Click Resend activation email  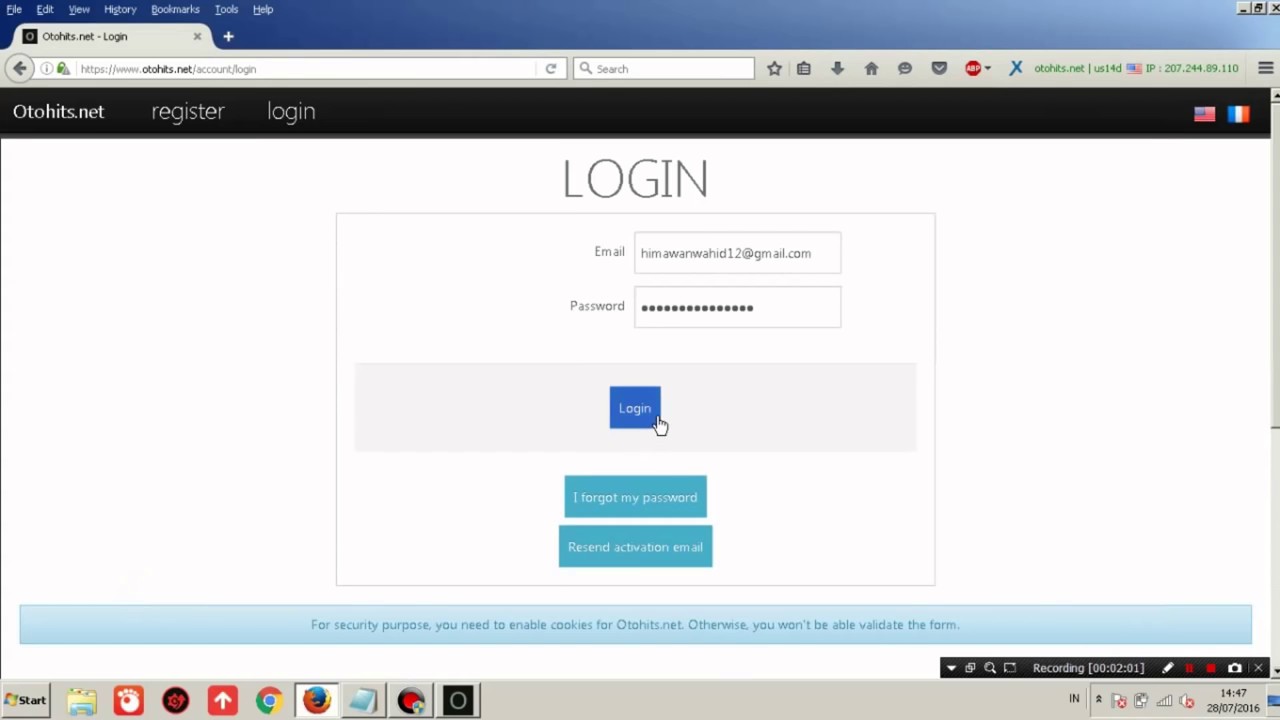pos(635,547)
